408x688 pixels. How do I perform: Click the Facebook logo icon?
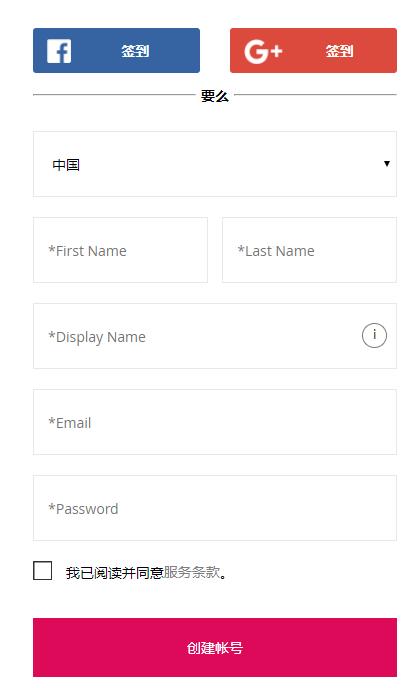click(x=59, y=51)
